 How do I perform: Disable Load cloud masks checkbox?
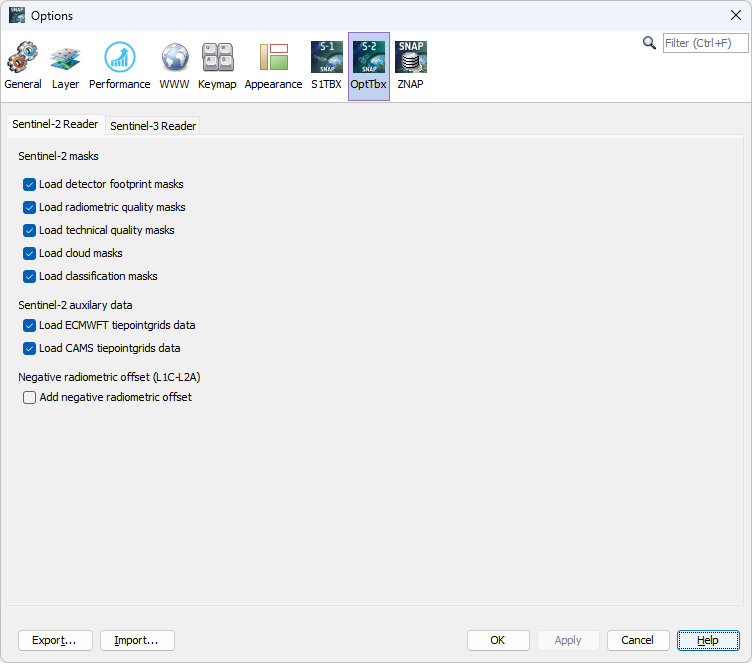click(29, 253)
